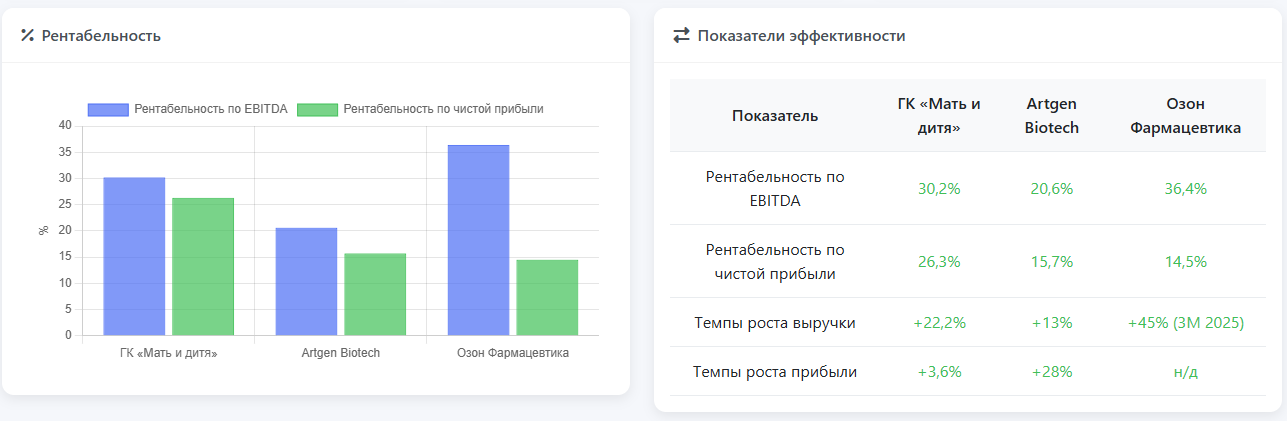Click the green bar for Artgen Biotech

375,294
